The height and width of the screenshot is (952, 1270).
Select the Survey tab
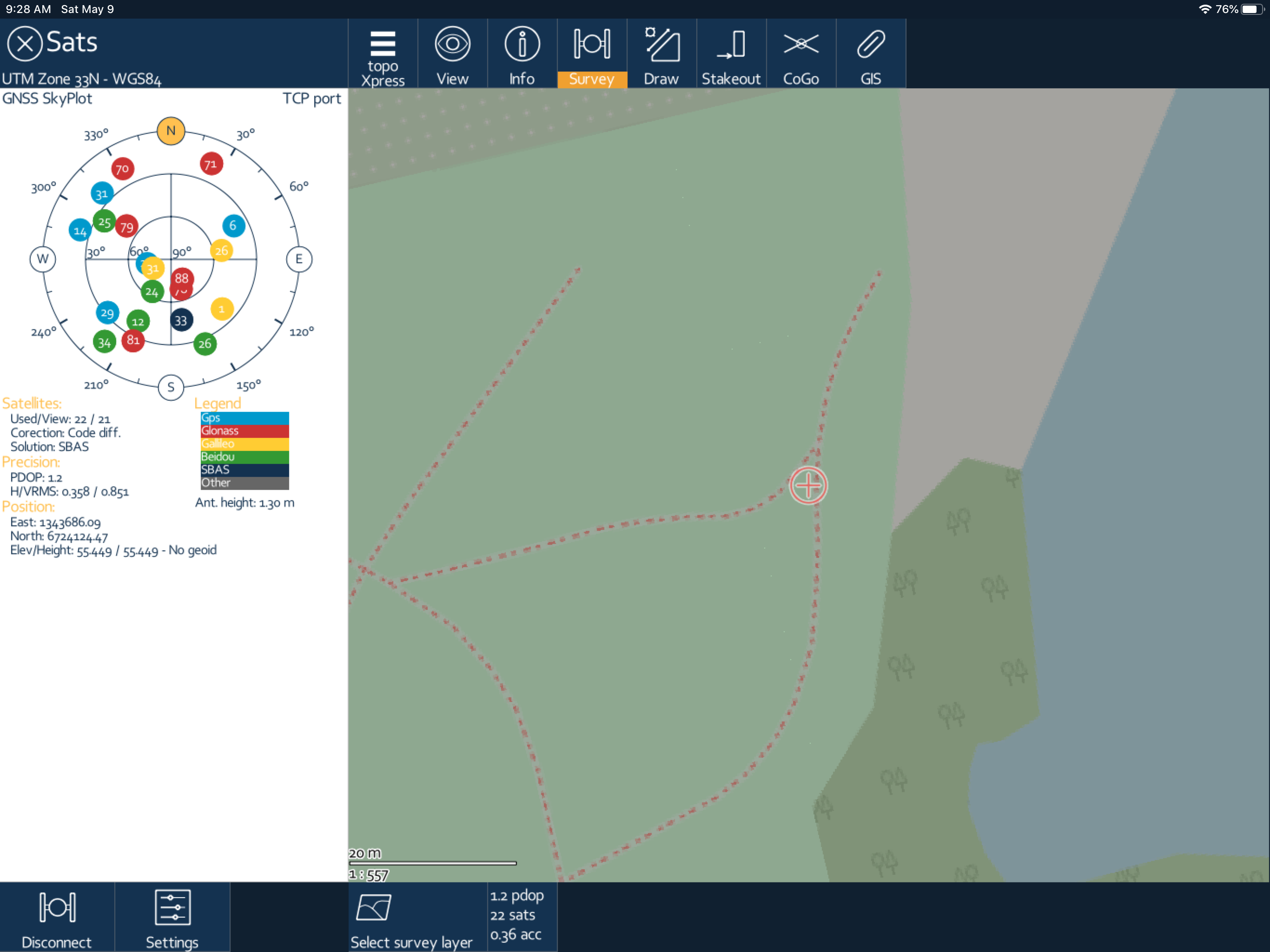click(591, 54)
